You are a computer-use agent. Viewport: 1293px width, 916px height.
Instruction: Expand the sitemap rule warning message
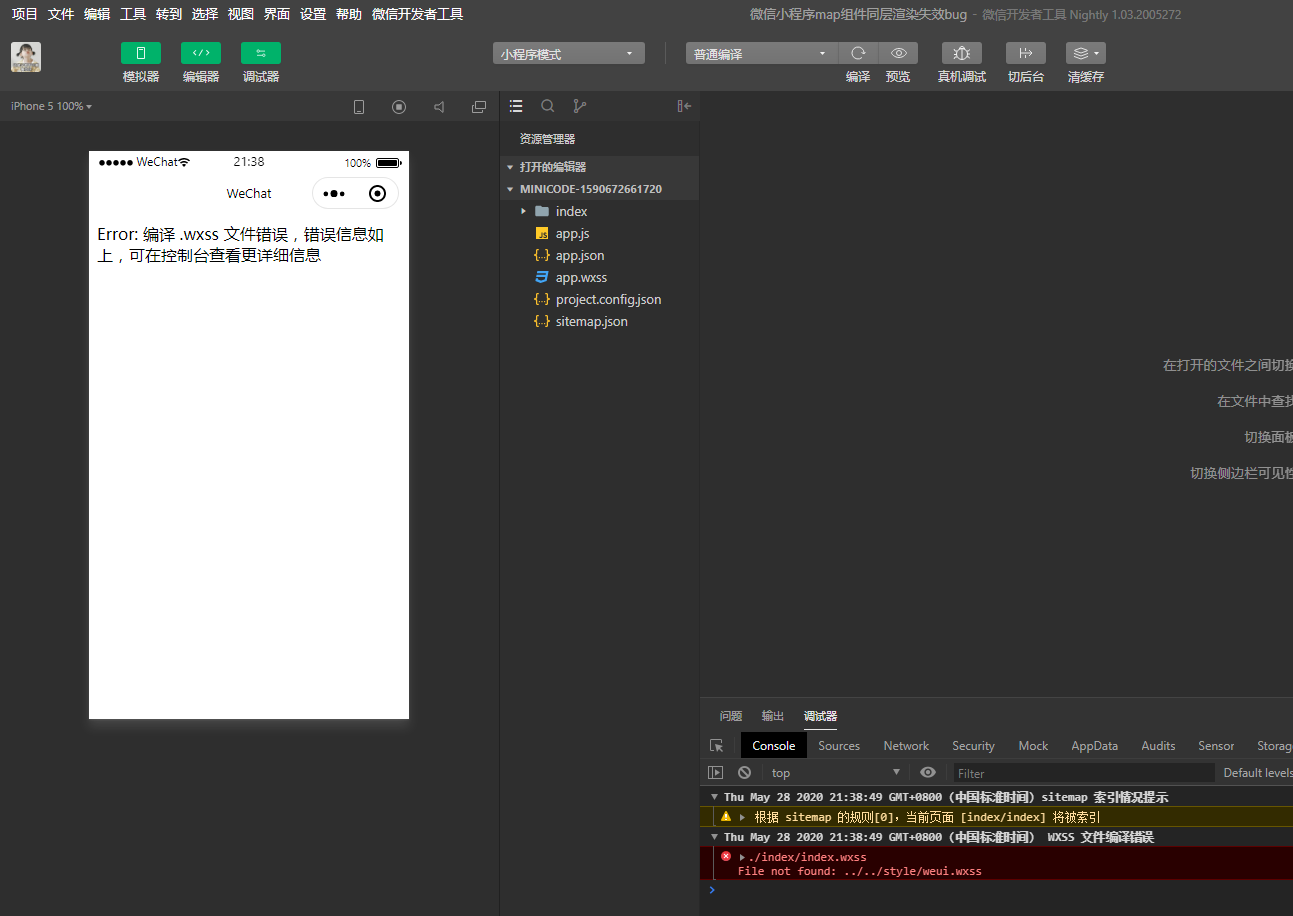742,817
